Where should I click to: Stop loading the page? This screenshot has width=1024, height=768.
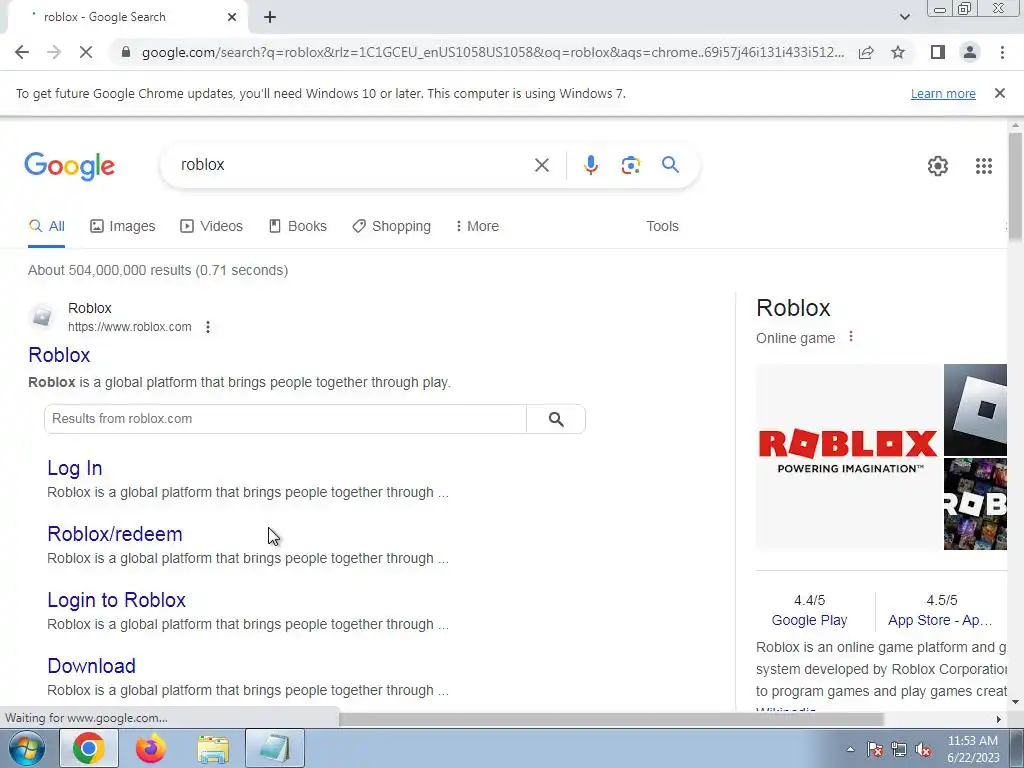(x=86, y=52)
